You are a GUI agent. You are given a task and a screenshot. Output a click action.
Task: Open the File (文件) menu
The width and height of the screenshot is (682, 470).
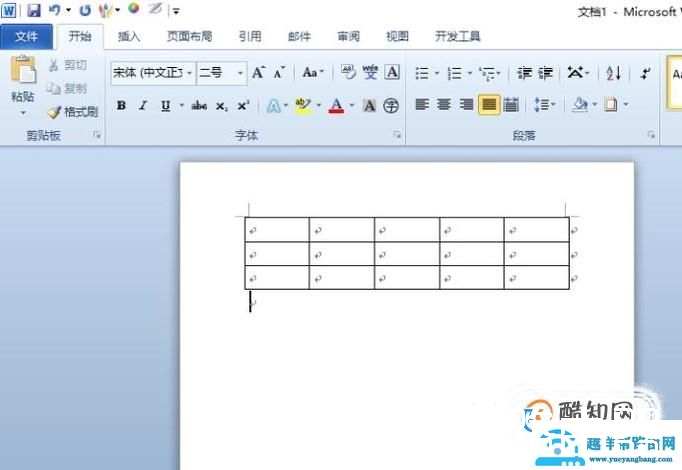tap(26, 37)
